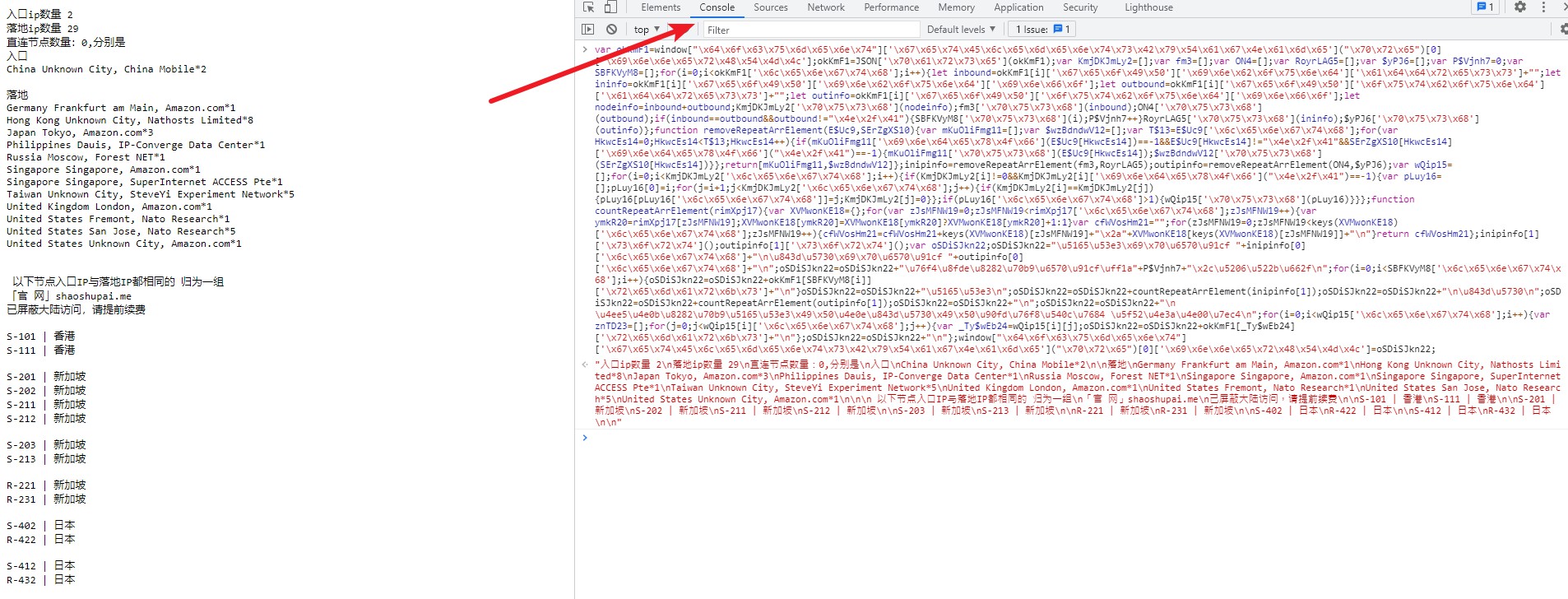Image resolution: width=1568 pixels, height=599 pixels.
Task: Expand the top JavaScript context dropdown
Action: [x=647, y=29]
